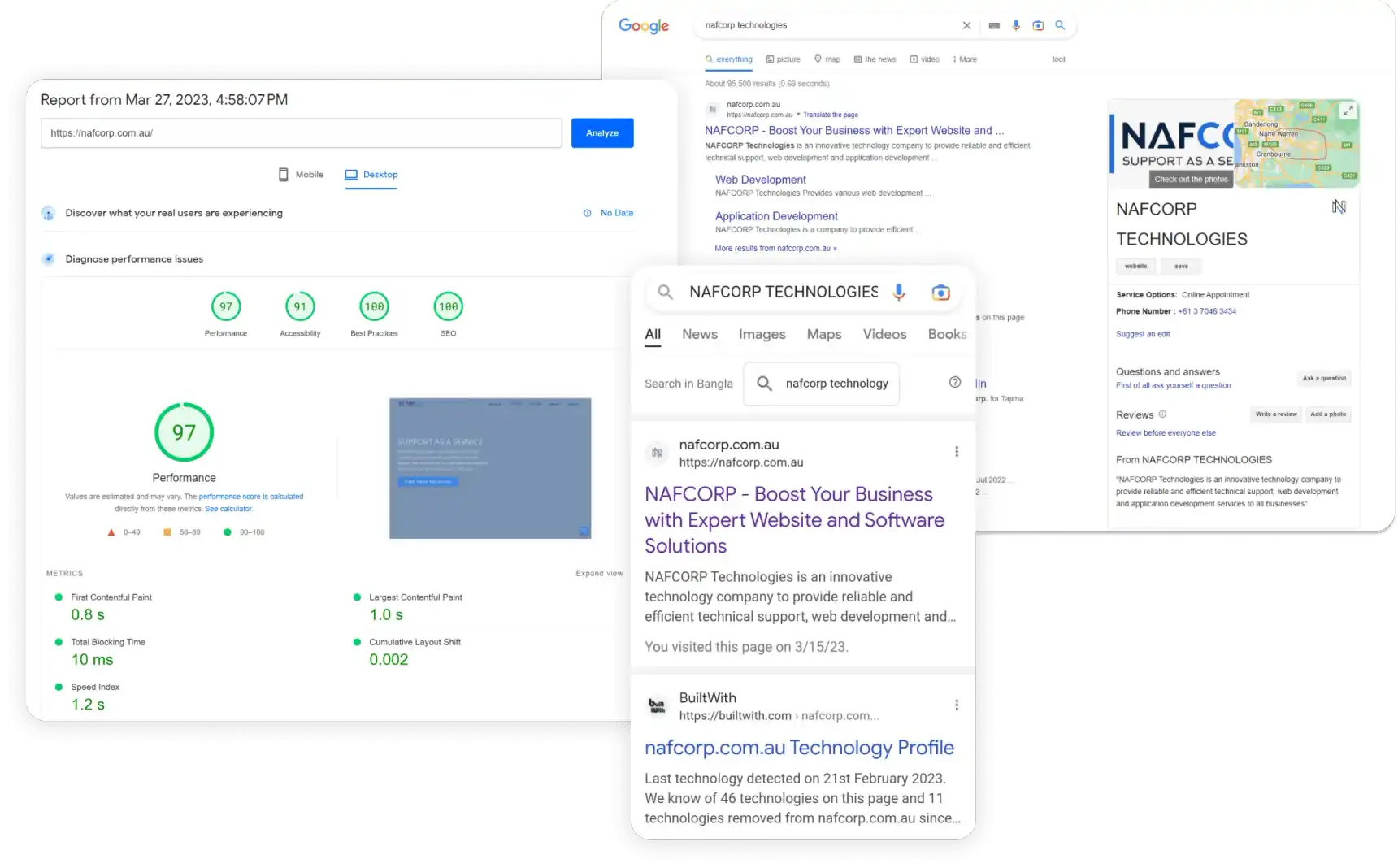Screen dimensions: 1398x868
Task: Open 'performance score is calculated' link
Action: click(250, 497)
